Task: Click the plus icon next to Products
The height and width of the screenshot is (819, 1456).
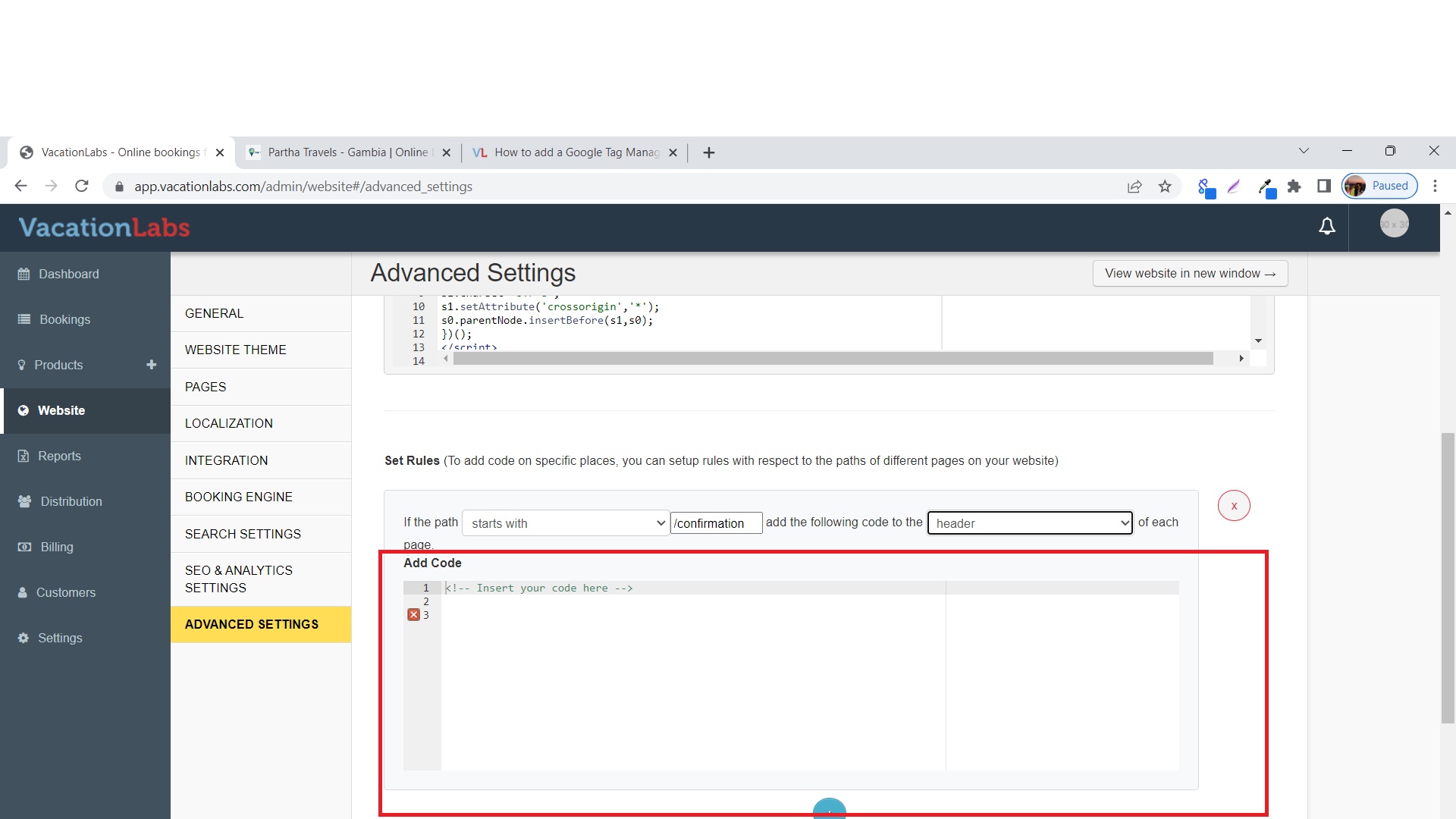Action: pos(152,365)
